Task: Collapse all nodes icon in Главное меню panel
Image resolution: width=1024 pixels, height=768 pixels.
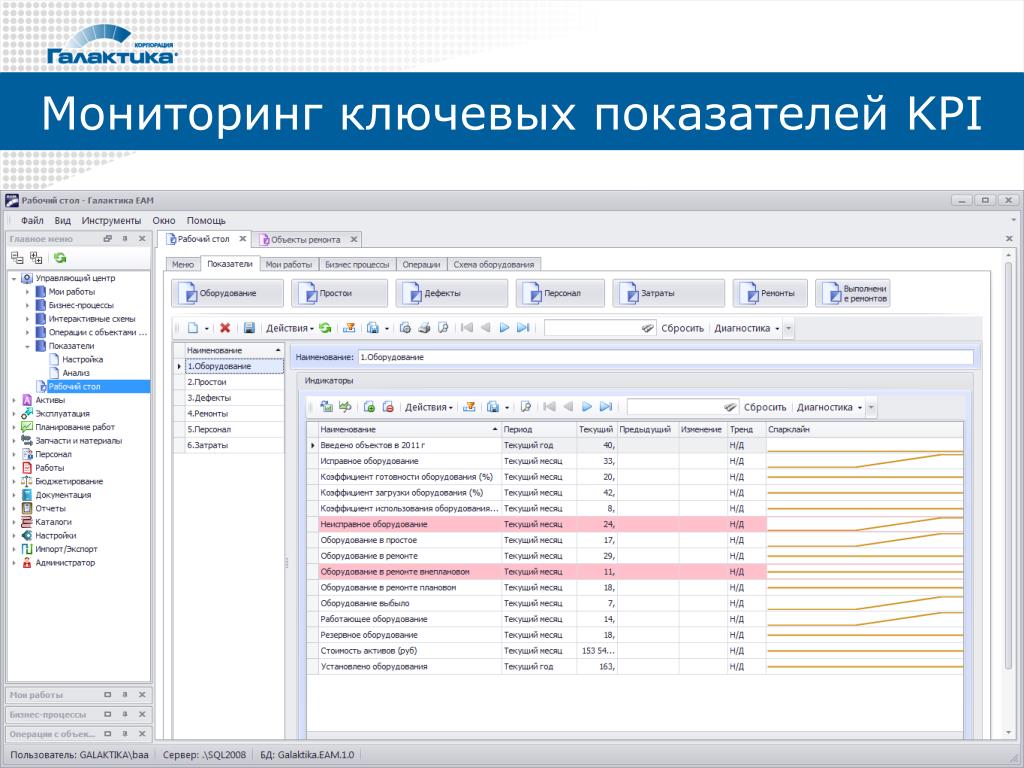Action: coord(17,258)
